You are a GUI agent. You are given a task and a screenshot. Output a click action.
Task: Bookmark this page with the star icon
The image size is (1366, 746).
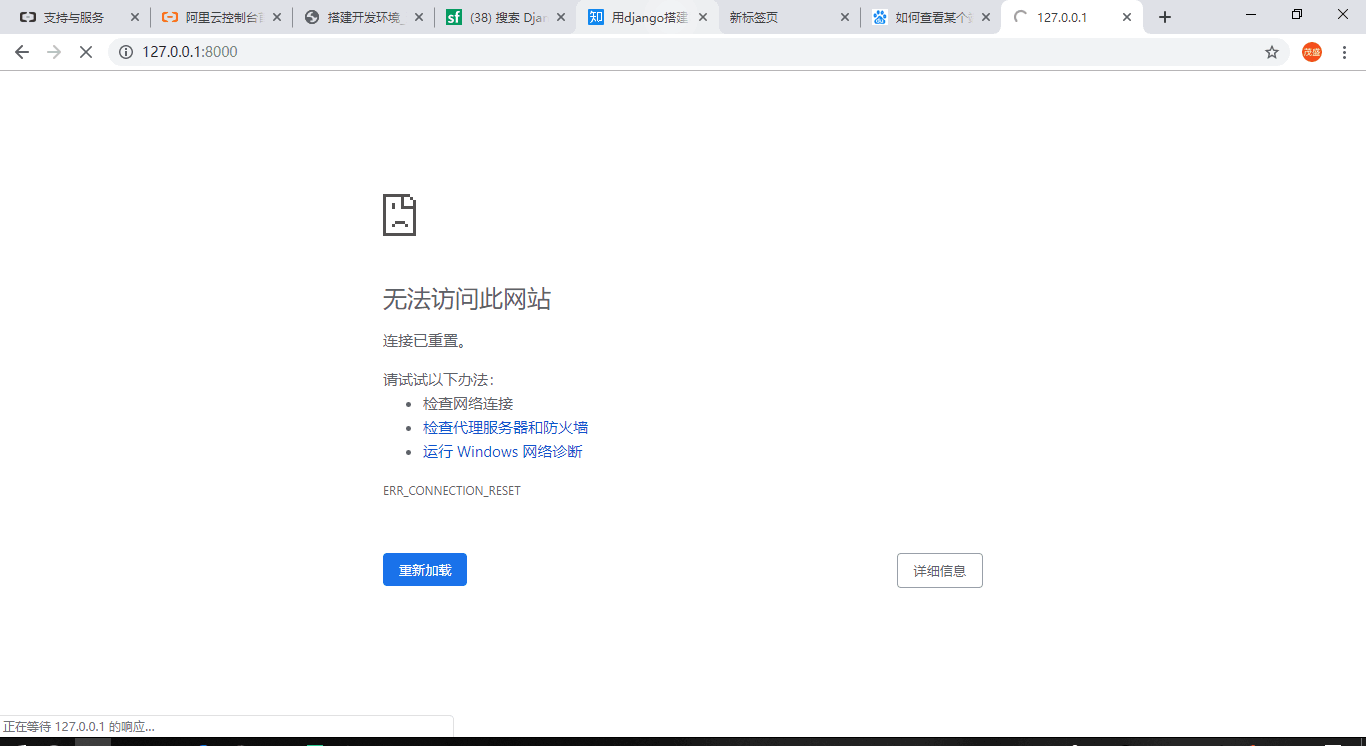tap(1271, 51)
